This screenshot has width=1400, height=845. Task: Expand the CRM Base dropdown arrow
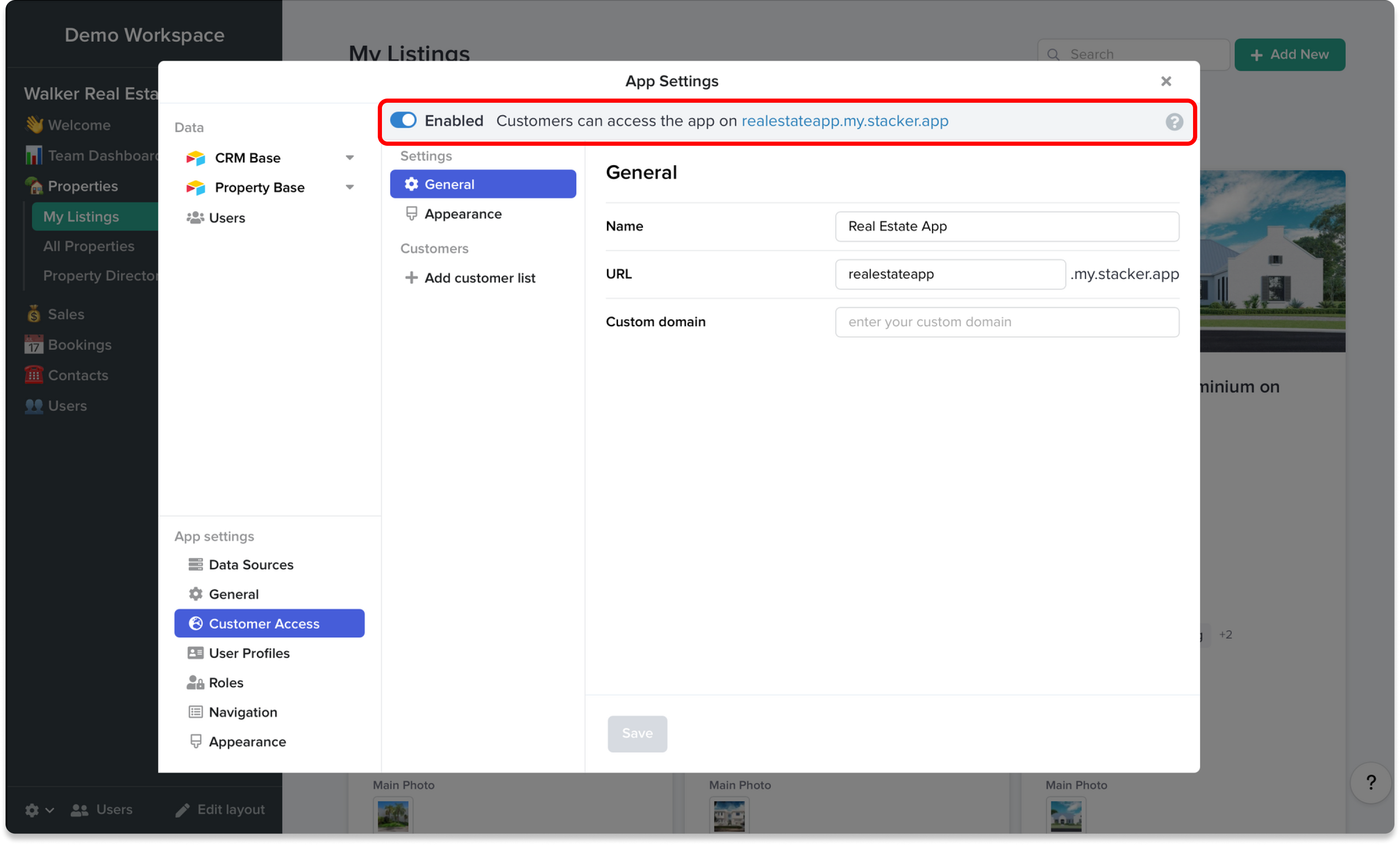pyautogui.click(x=350, y=158)
